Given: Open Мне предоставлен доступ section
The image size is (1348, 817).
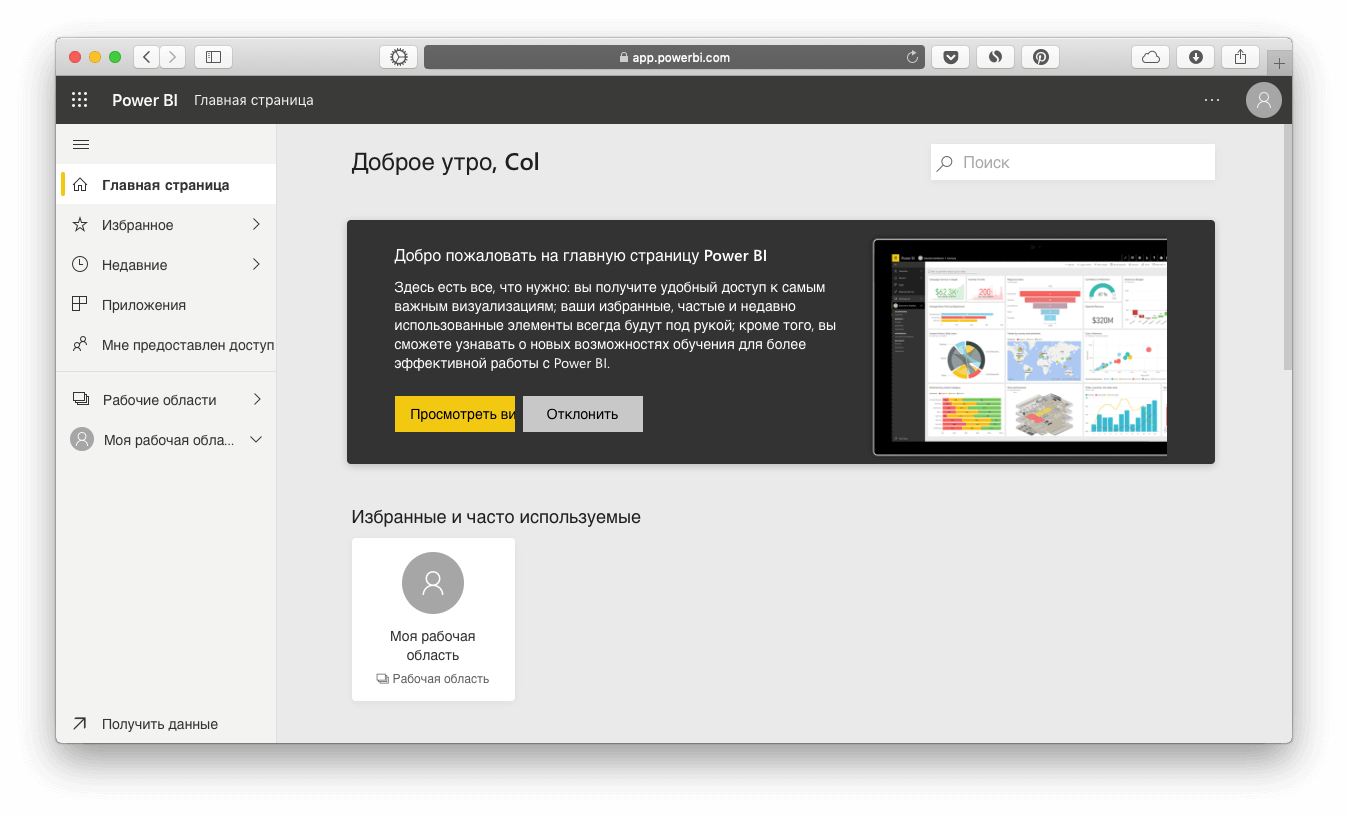Looking at the screenshot, I should coord(166,345).
